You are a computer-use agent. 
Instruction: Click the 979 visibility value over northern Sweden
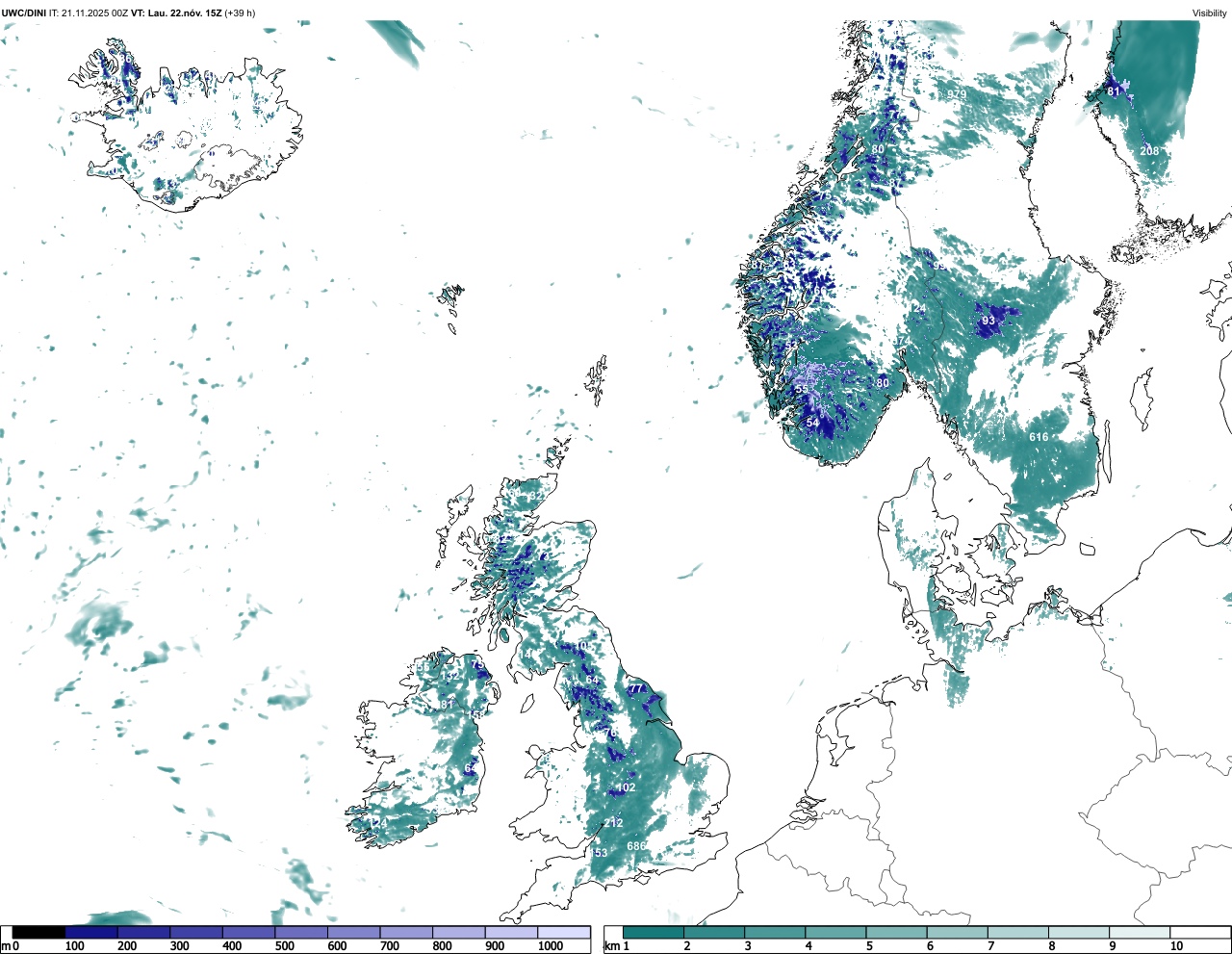click(956, 94)
